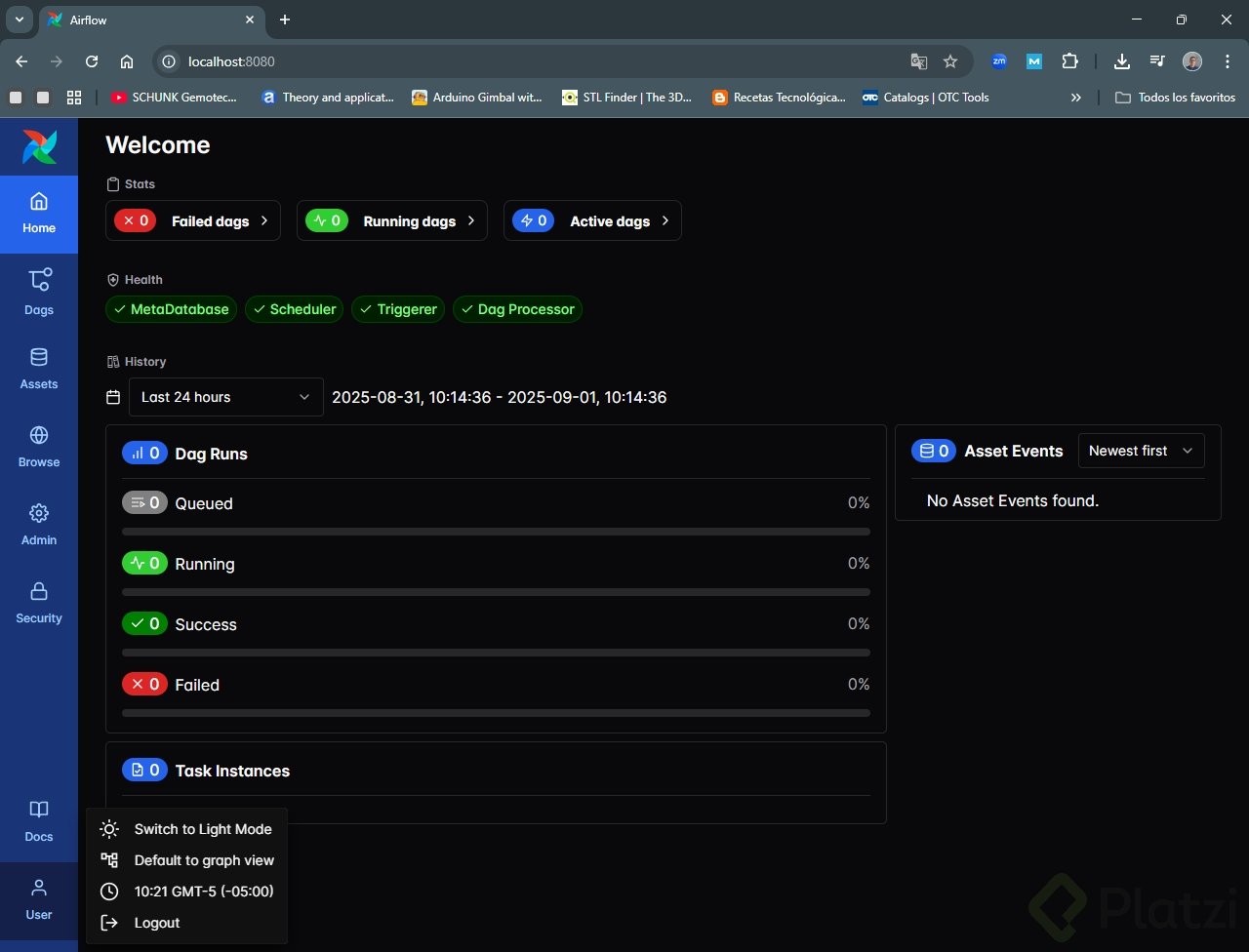Open the Zoom extension icon
Viewport: 1249px width, 952px height.
coord(999,61)
